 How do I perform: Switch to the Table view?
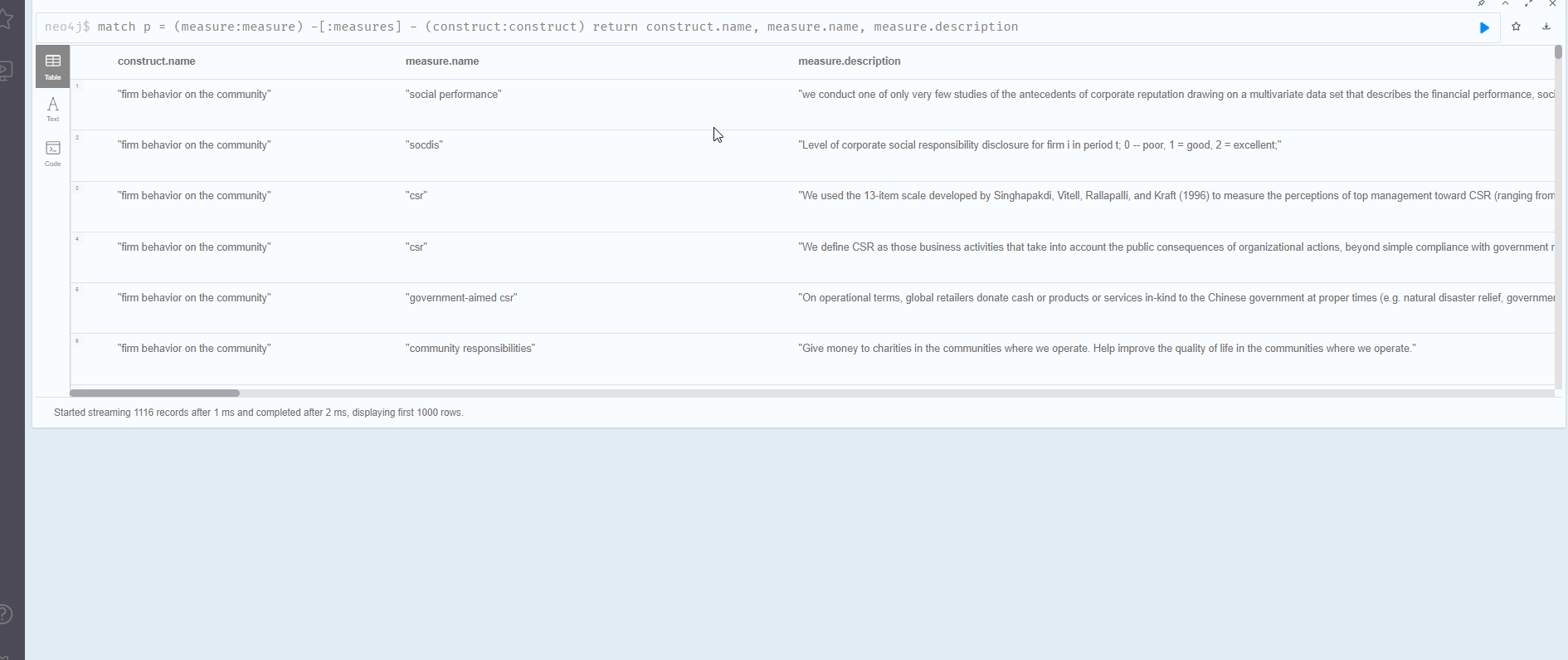[x=53, y=66]
